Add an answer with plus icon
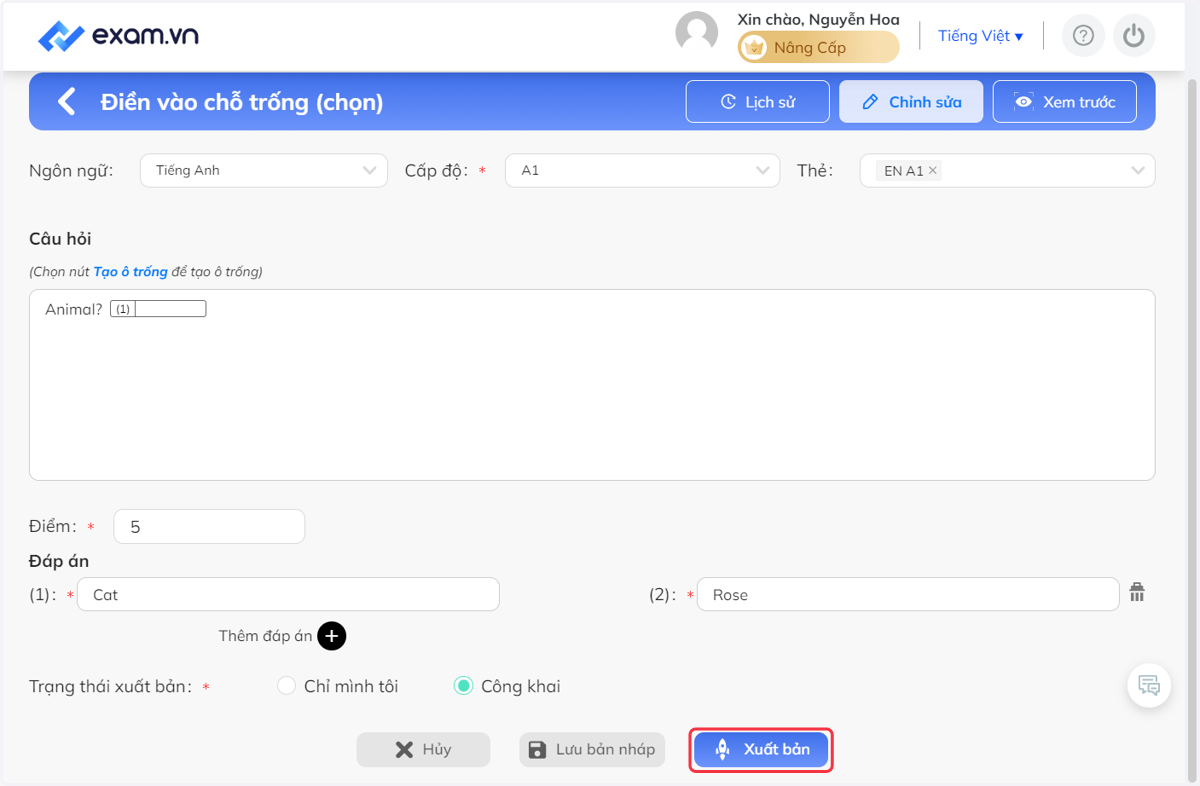The width and height of the screenshot is (1200, 786). pos(332,636)
